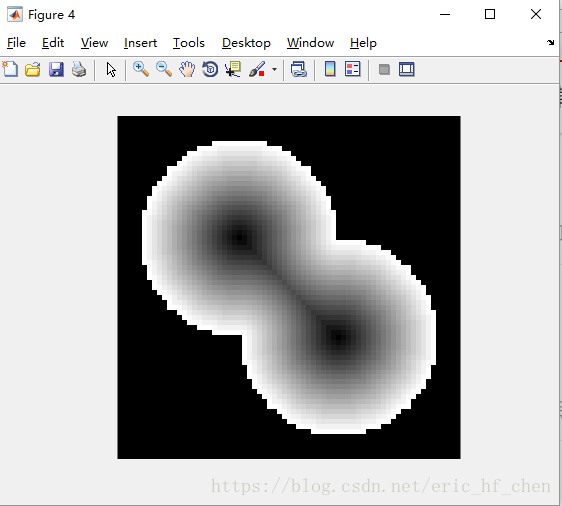Open the Desktop menu
Screen dimensions: 562x506
coord(246,43)
